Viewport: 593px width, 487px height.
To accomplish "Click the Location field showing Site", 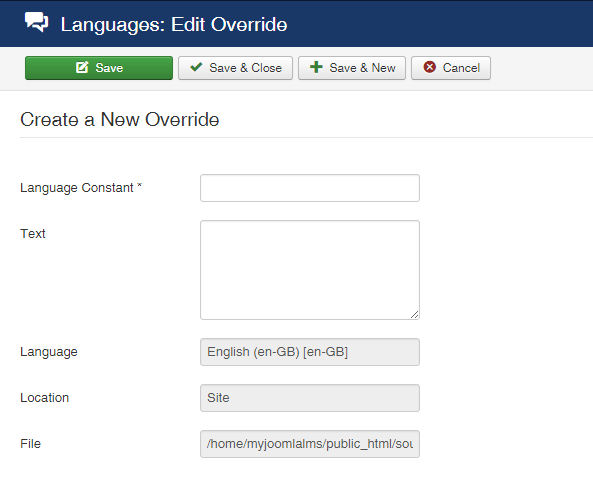I will pos(310,398).
